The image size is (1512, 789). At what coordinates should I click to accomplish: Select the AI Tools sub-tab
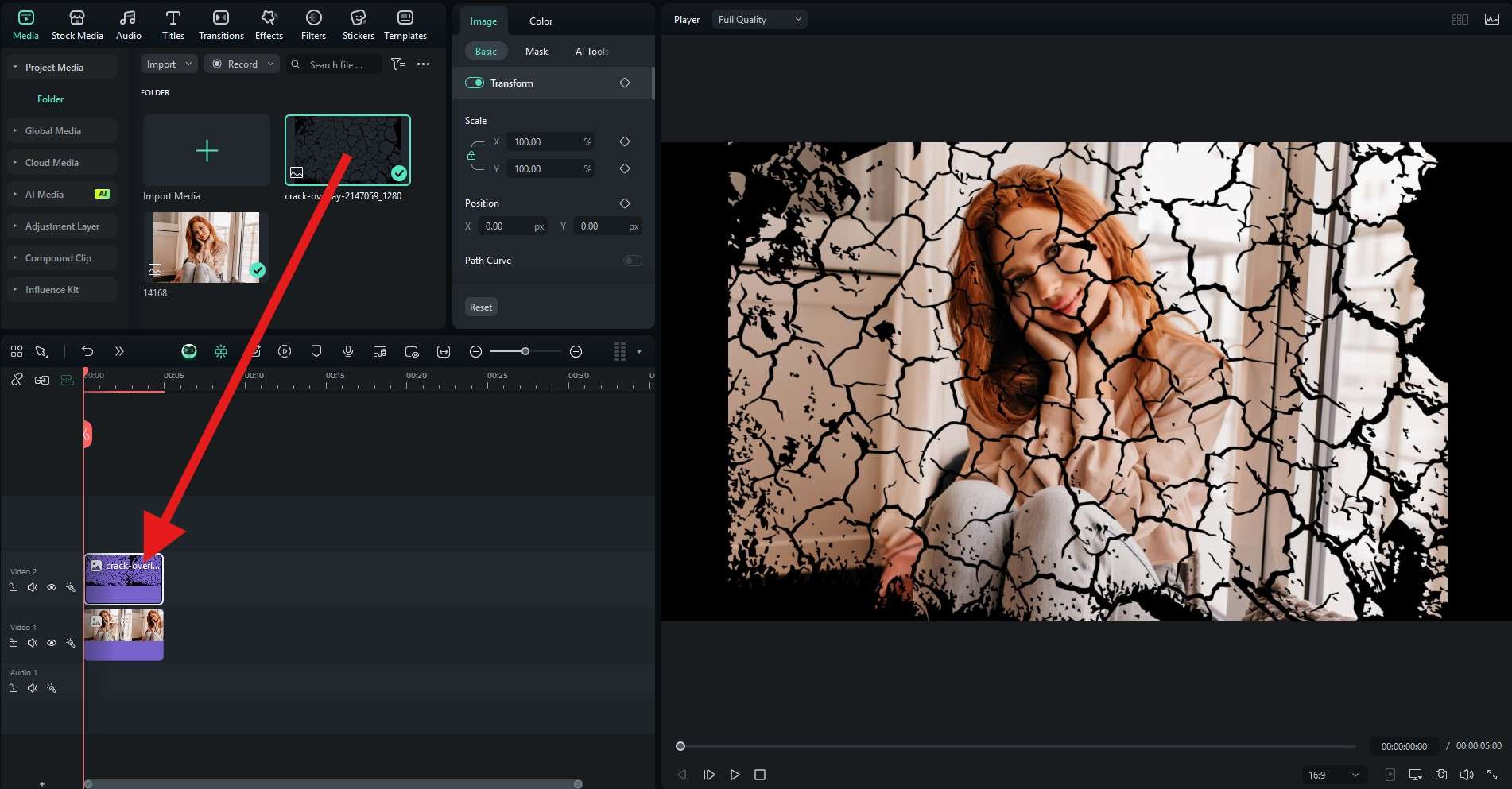coord(591,52)
